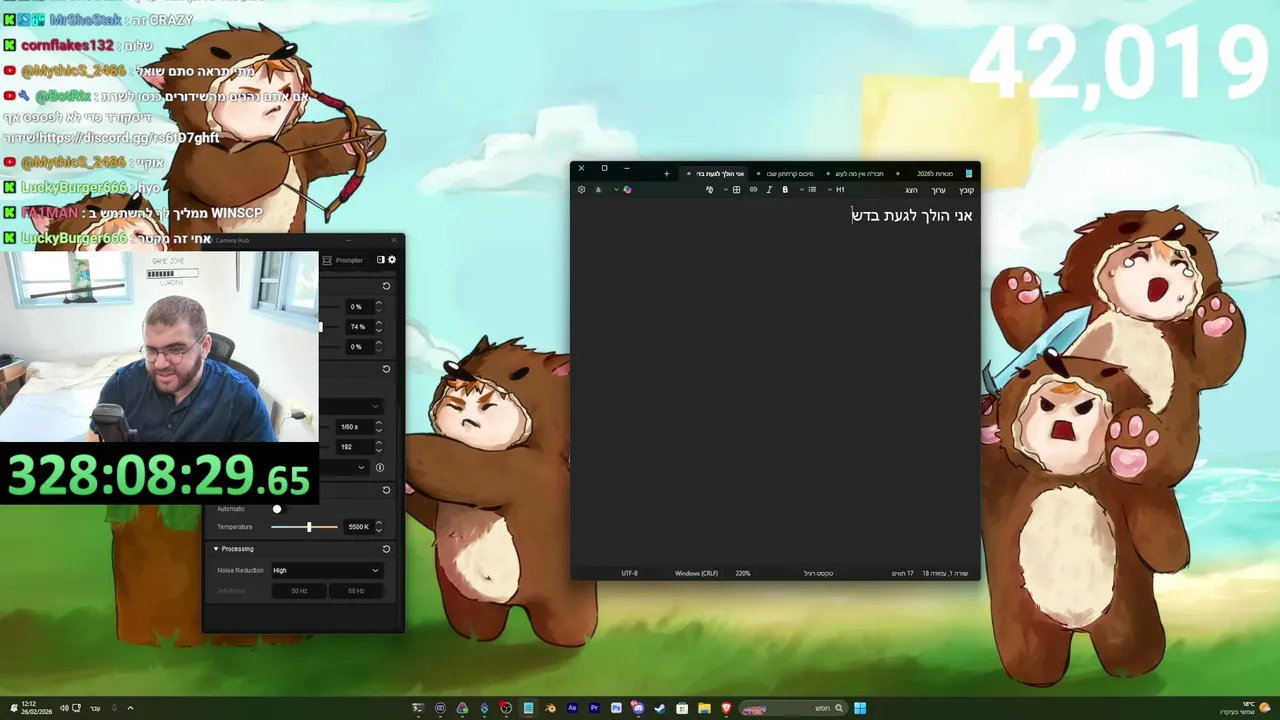
Task: Change the 192 ISO value stepper
Action: point(378,447)
